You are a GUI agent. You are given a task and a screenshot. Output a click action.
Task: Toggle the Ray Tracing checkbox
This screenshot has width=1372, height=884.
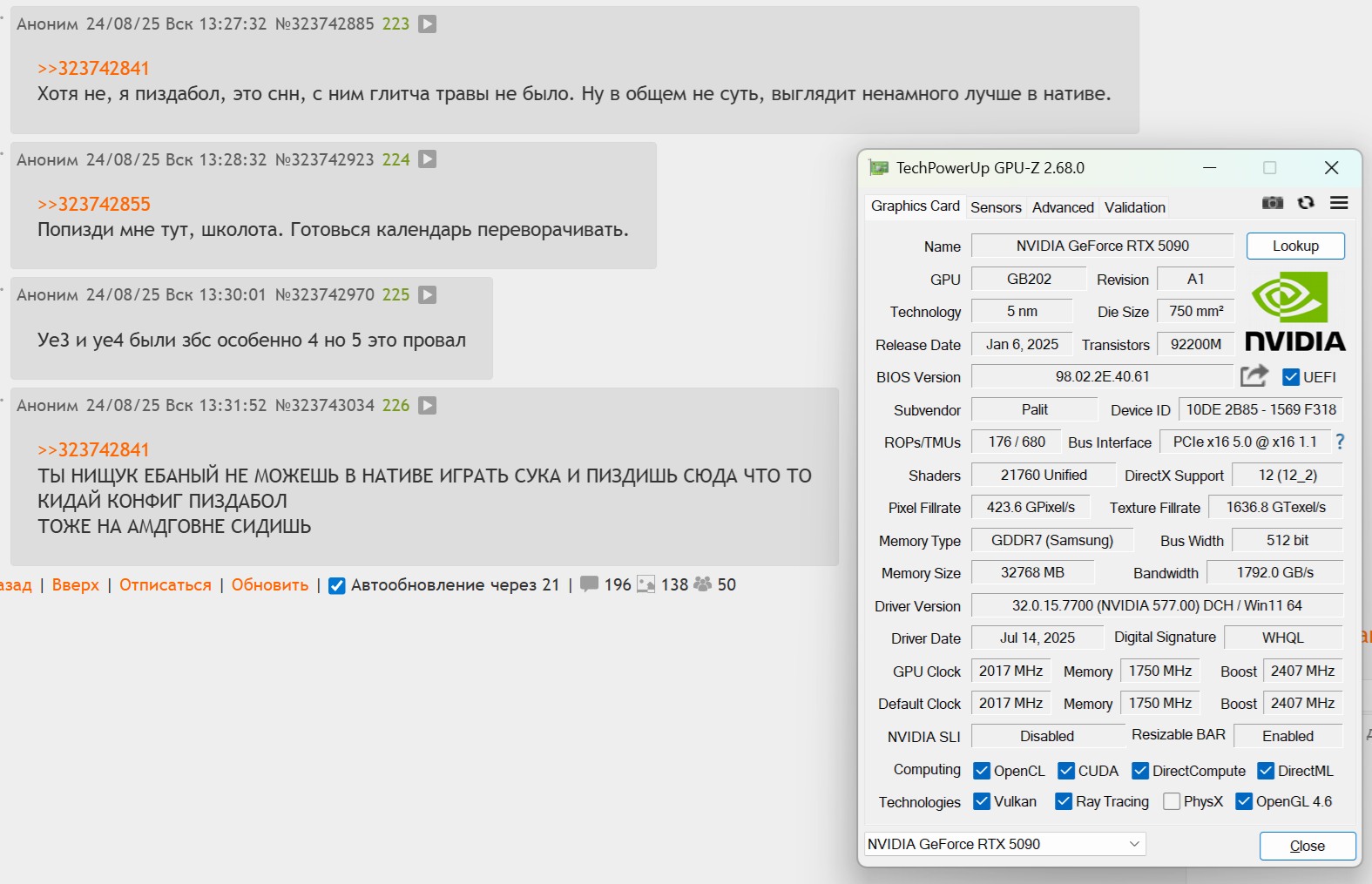coord(1064,801)
